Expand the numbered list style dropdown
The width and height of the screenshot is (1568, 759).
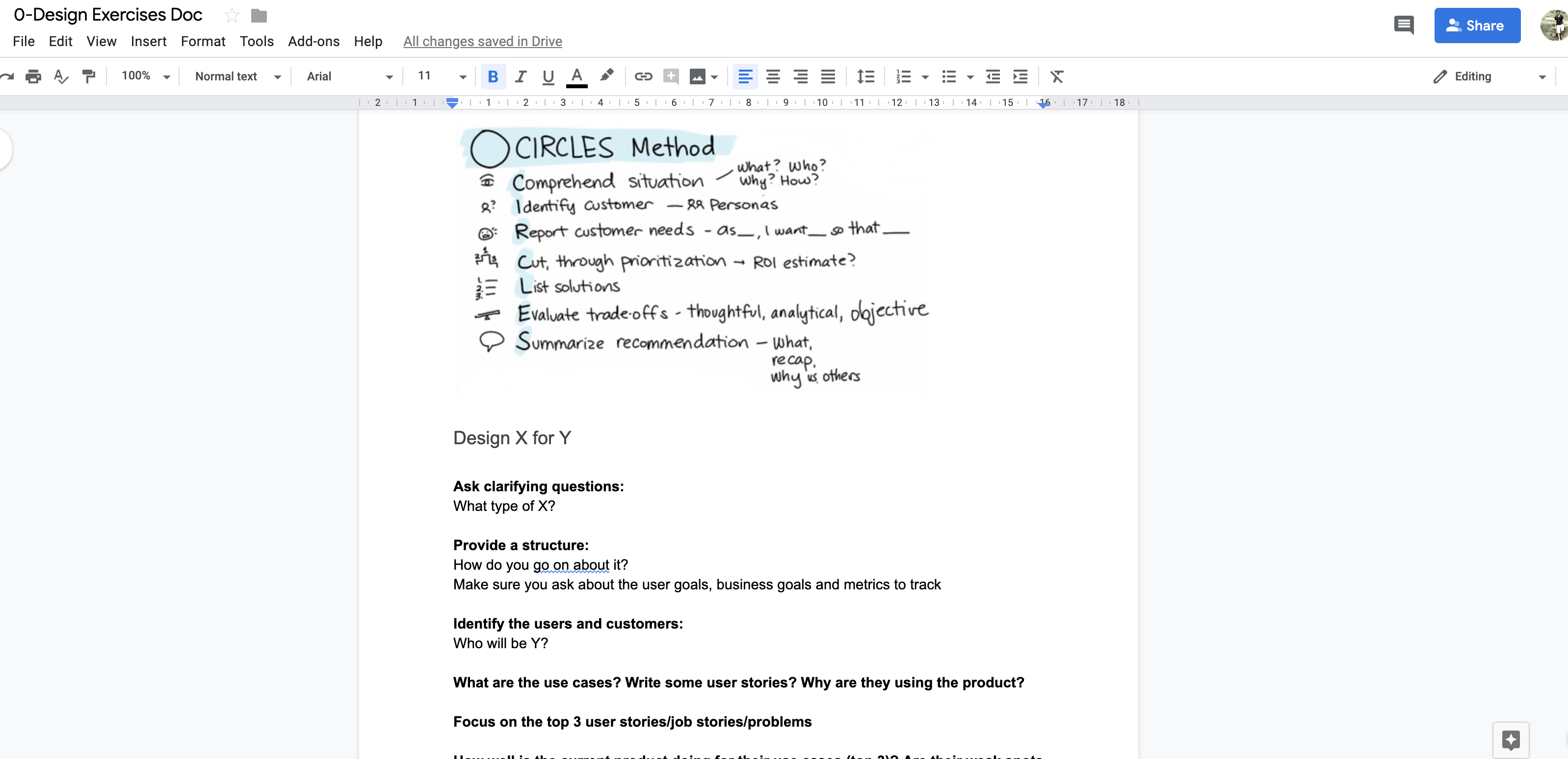[925, 77]
